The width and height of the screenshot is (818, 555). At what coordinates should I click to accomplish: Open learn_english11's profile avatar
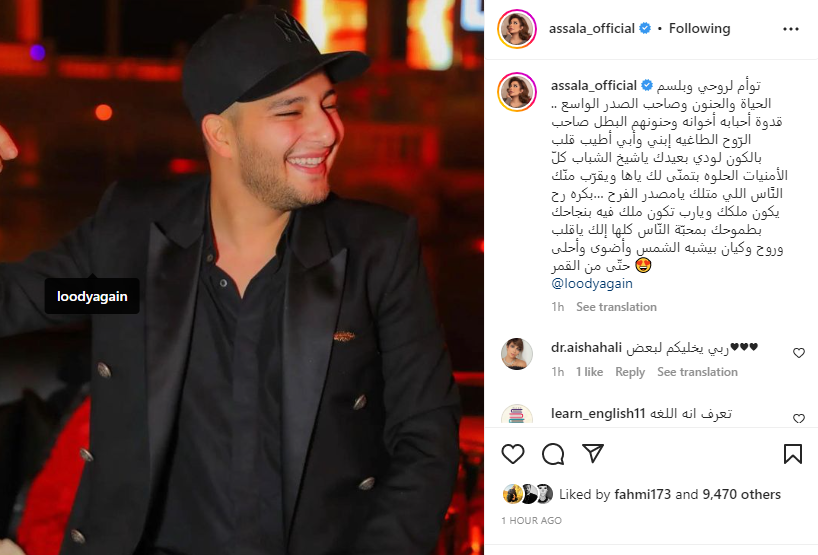pyautogui.click(x=516, y=415)
